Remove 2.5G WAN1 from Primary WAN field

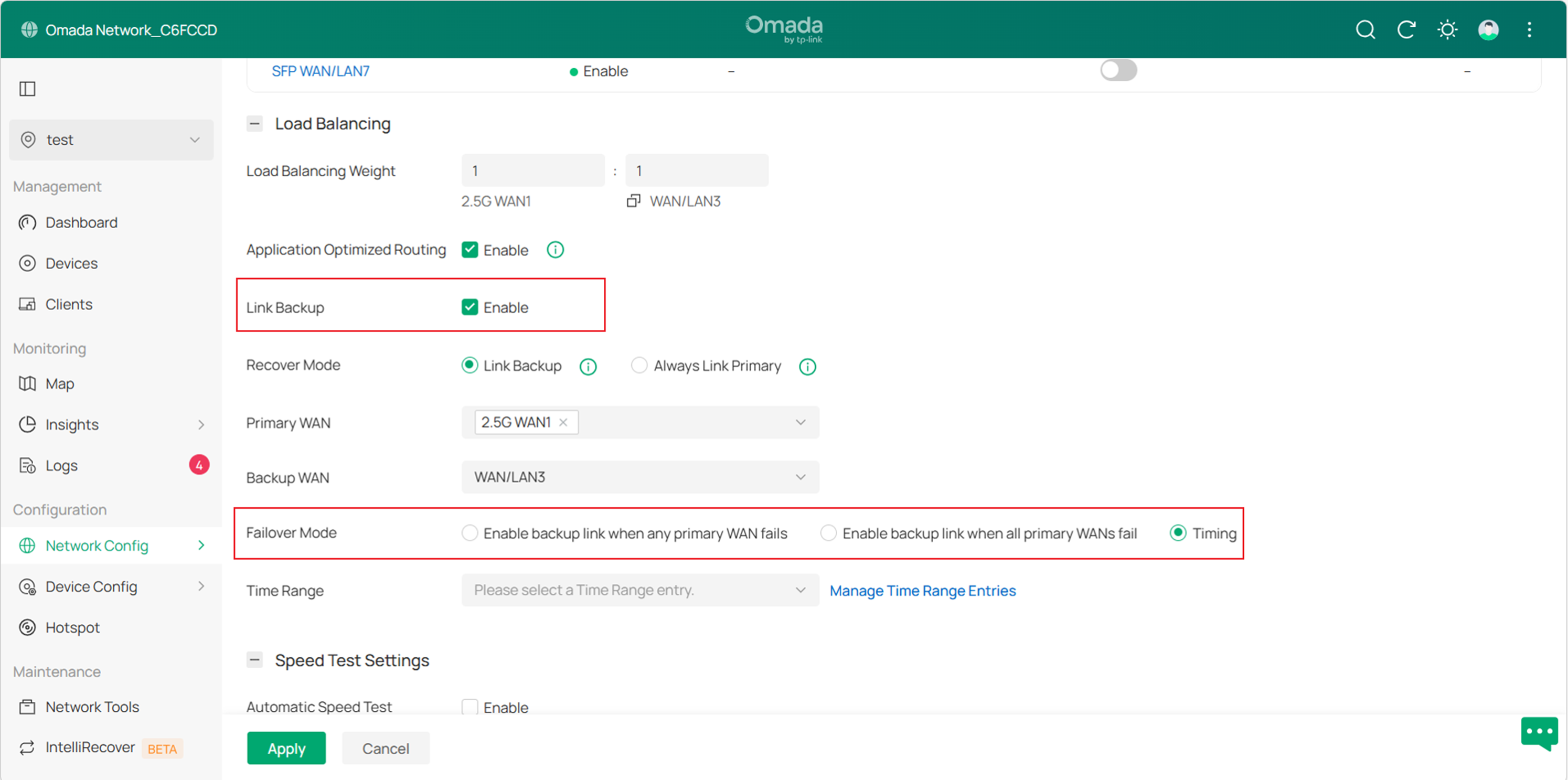point(563,422)
